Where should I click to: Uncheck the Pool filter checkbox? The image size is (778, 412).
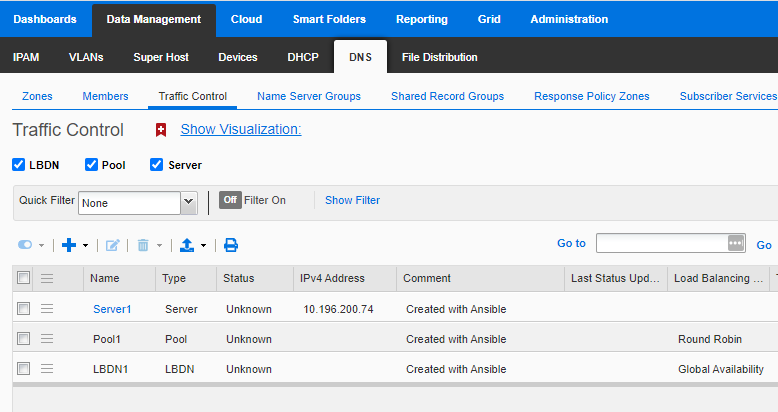92,165
